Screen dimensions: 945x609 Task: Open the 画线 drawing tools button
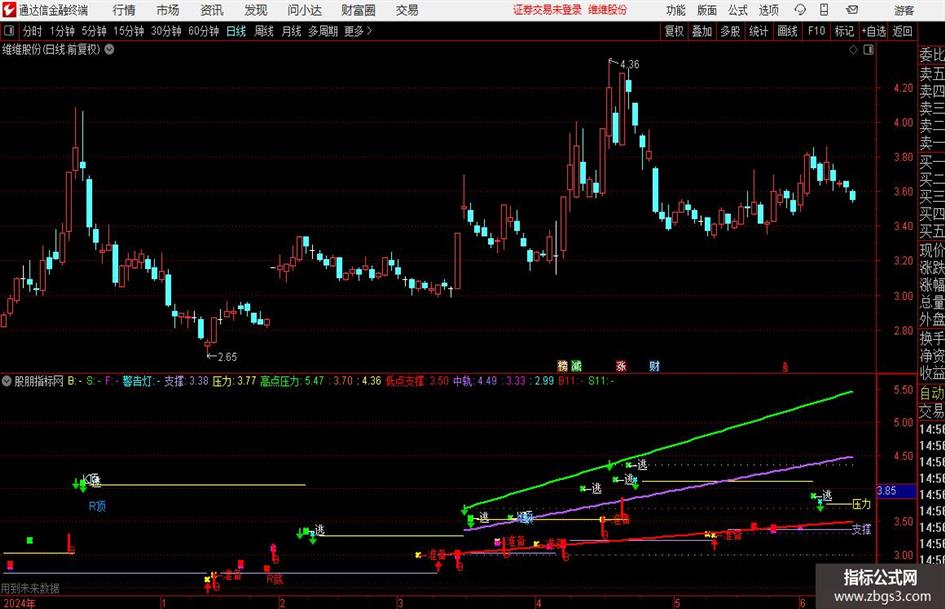(787, 31)
